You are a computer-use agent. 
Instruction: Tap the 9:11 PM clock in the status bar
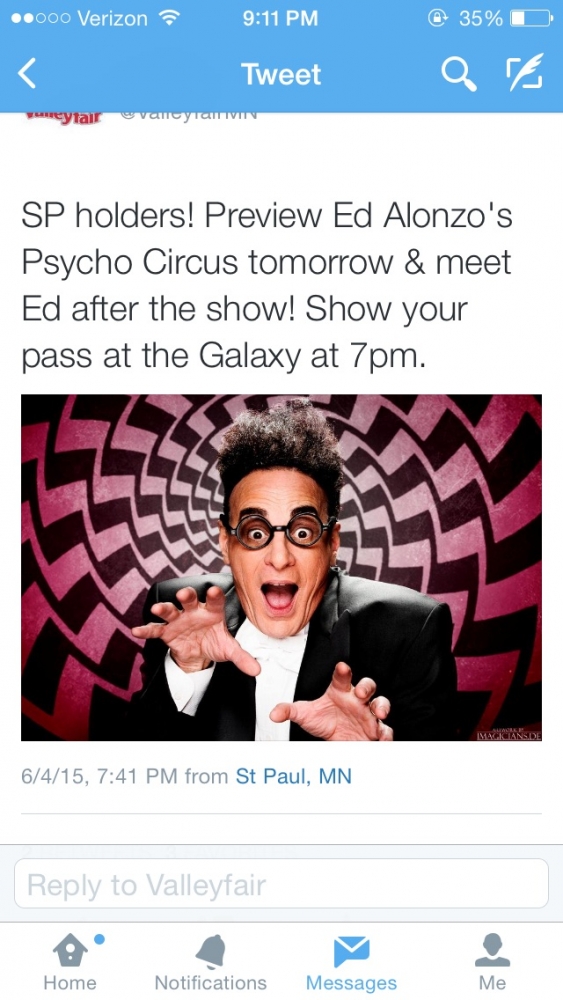[x=281, y=18]
